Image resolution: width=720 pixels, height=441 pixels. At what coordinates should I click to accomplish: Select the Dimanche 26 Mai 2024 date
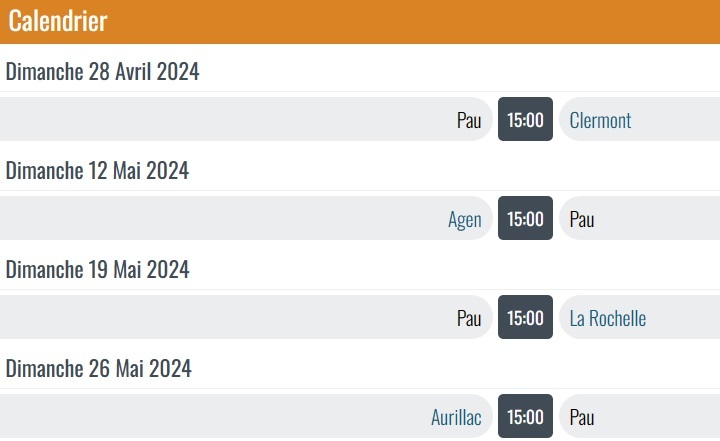pos(98,369)
